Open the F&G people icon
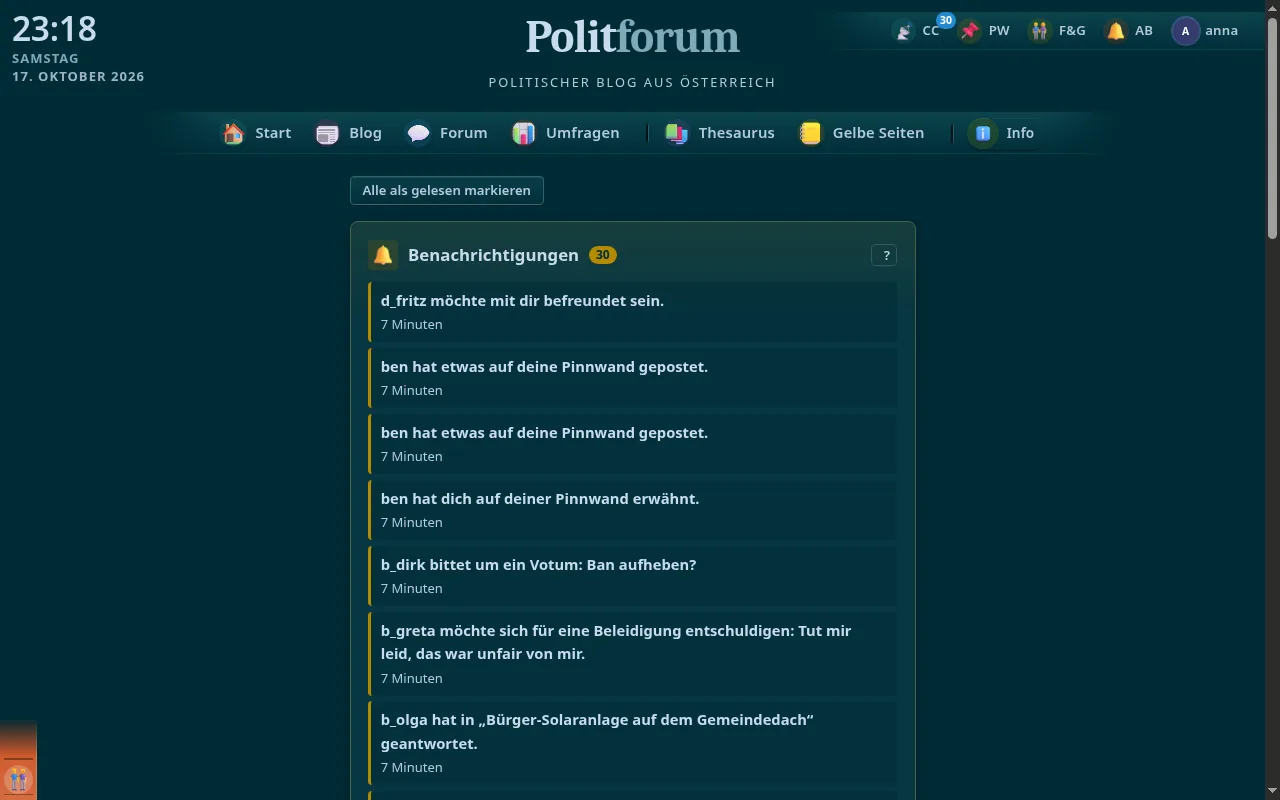 [x=1040, y=31]
